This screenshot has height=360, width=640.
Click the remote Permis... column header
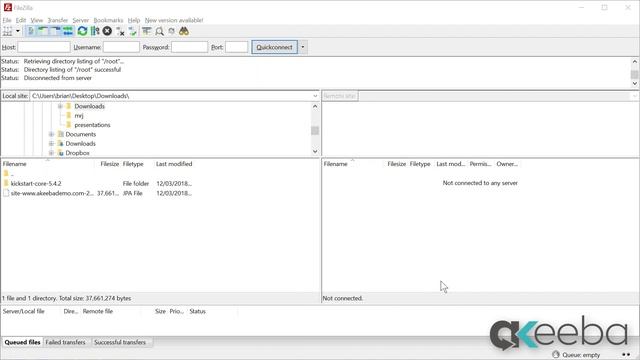[x=480, y=164]
